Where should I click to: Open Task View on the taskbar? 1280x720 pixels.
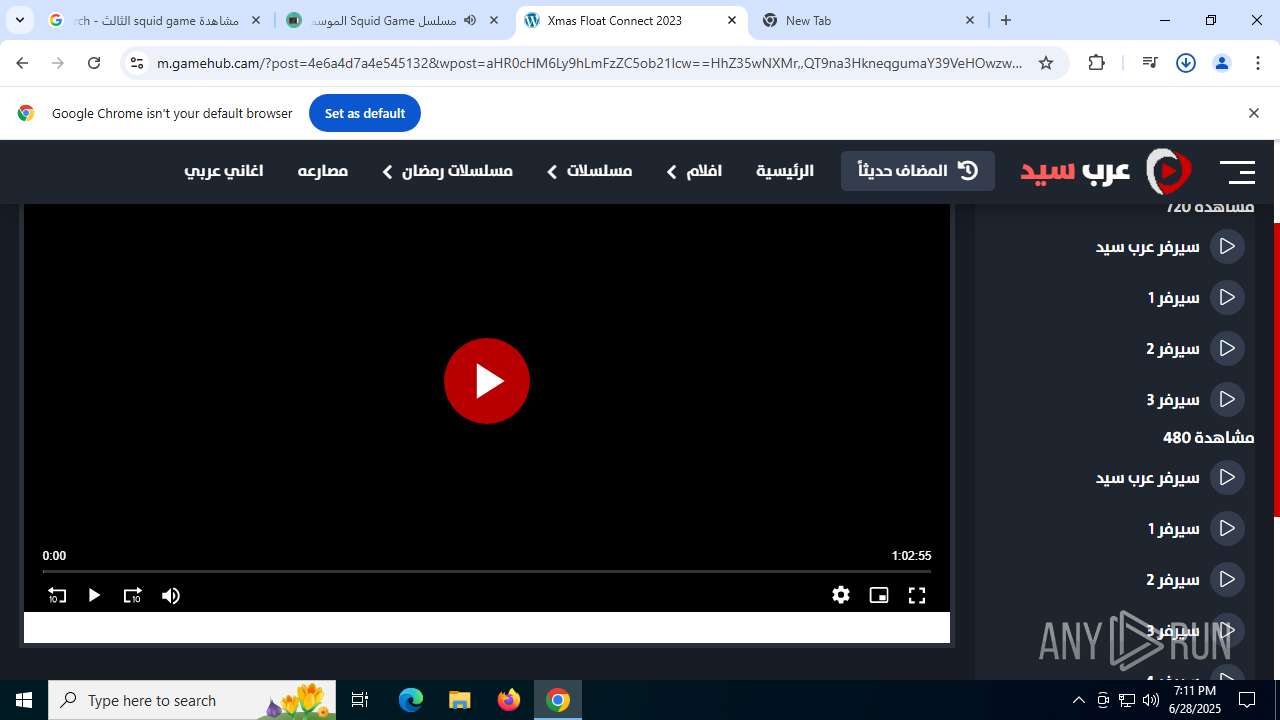(x=361, y=700)
